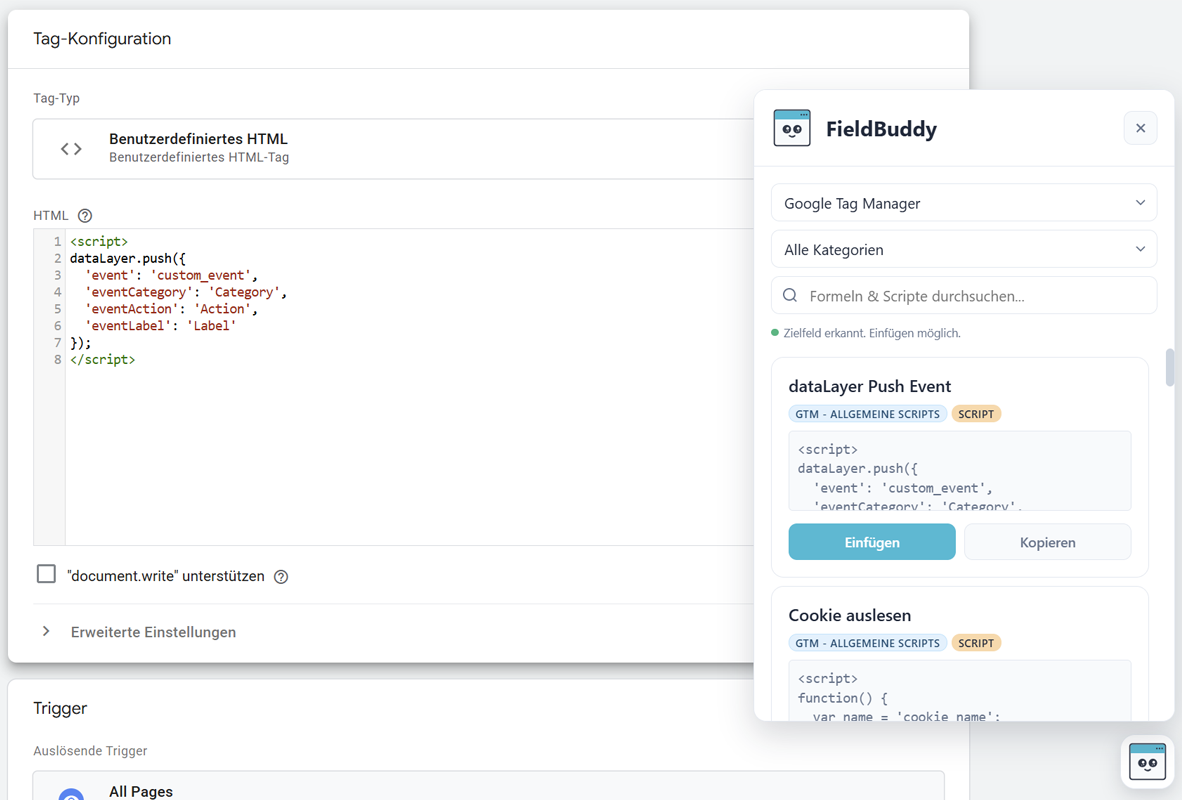Click SCRIPT badge on dataLayer Push Event card
Image resolution: width=1182 pixels, height=800 pixels.
tap(975, 414)
